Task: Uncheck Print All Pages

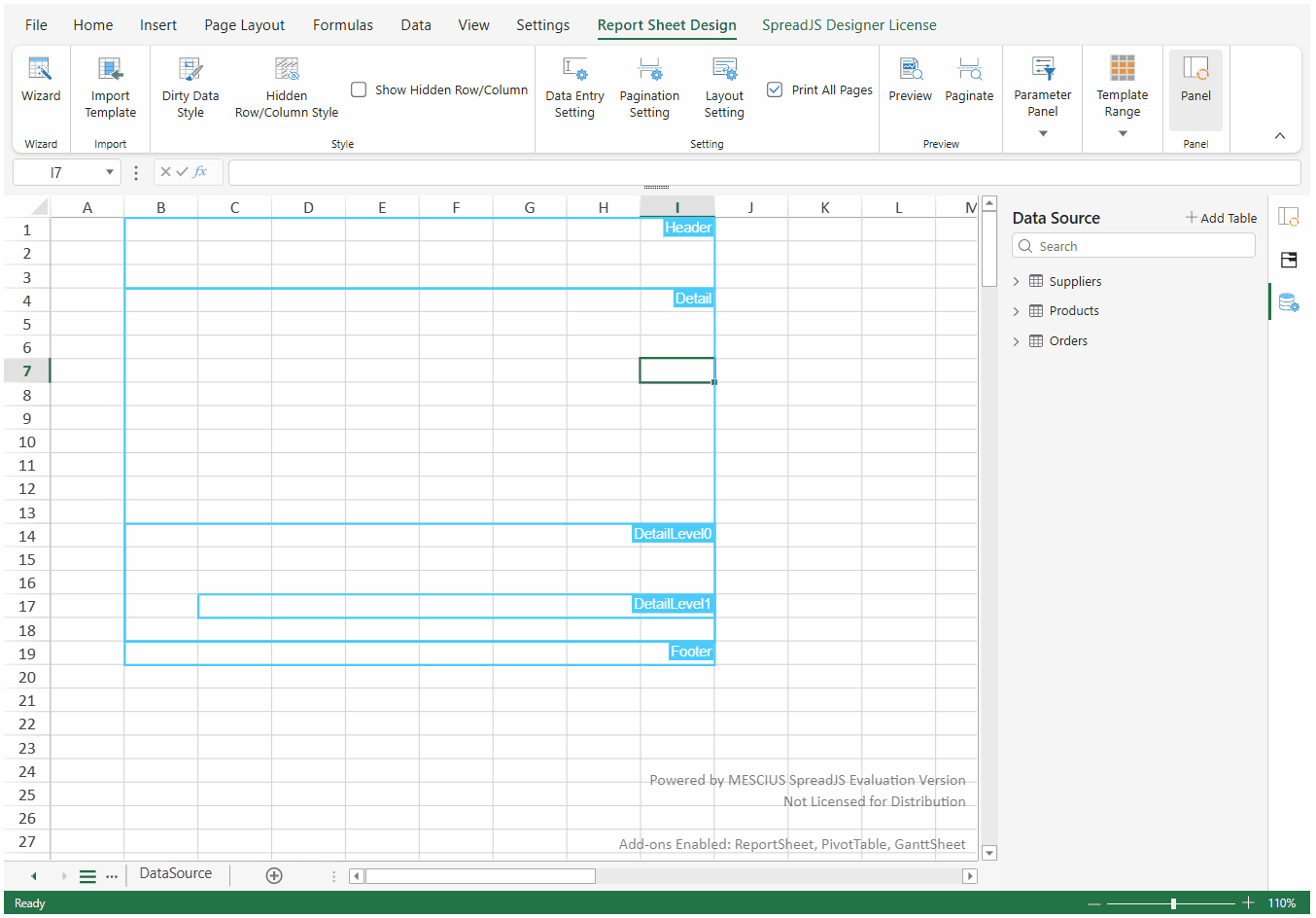Action: click(x=775, y=89)
